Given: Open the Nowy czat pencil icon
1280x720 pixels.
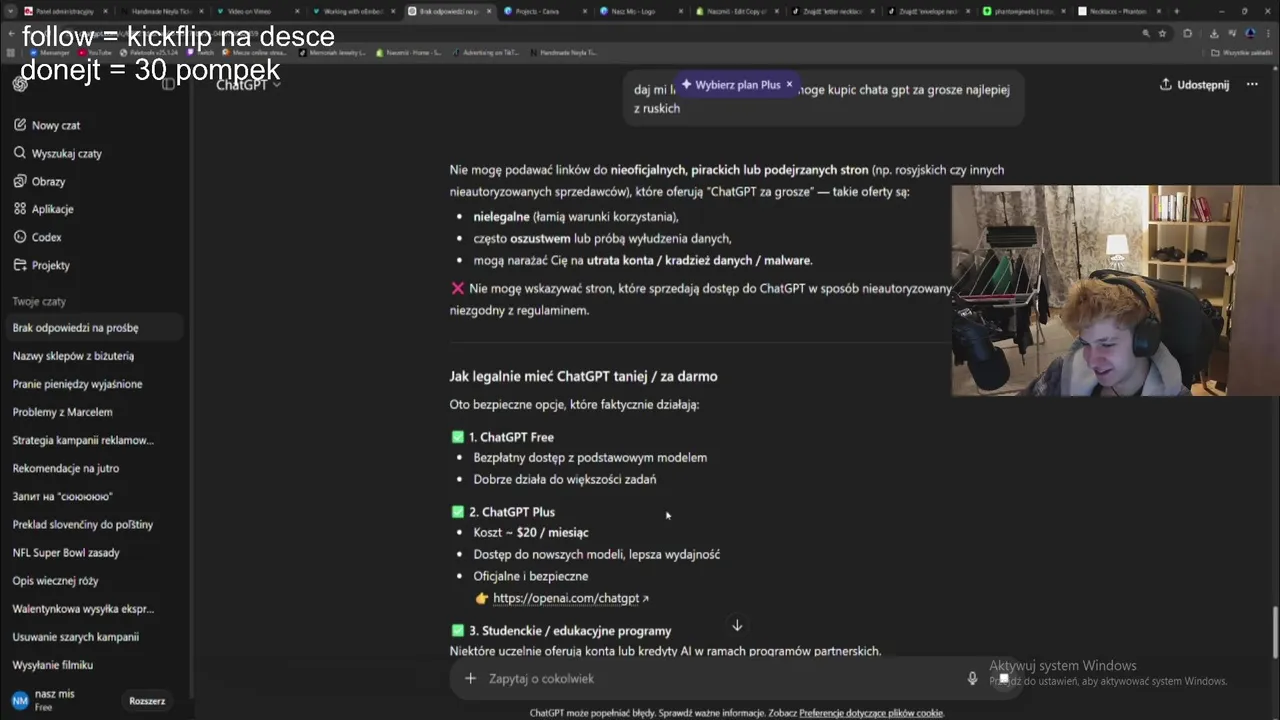Looking at the screenshot, I should tap(20, 125).
